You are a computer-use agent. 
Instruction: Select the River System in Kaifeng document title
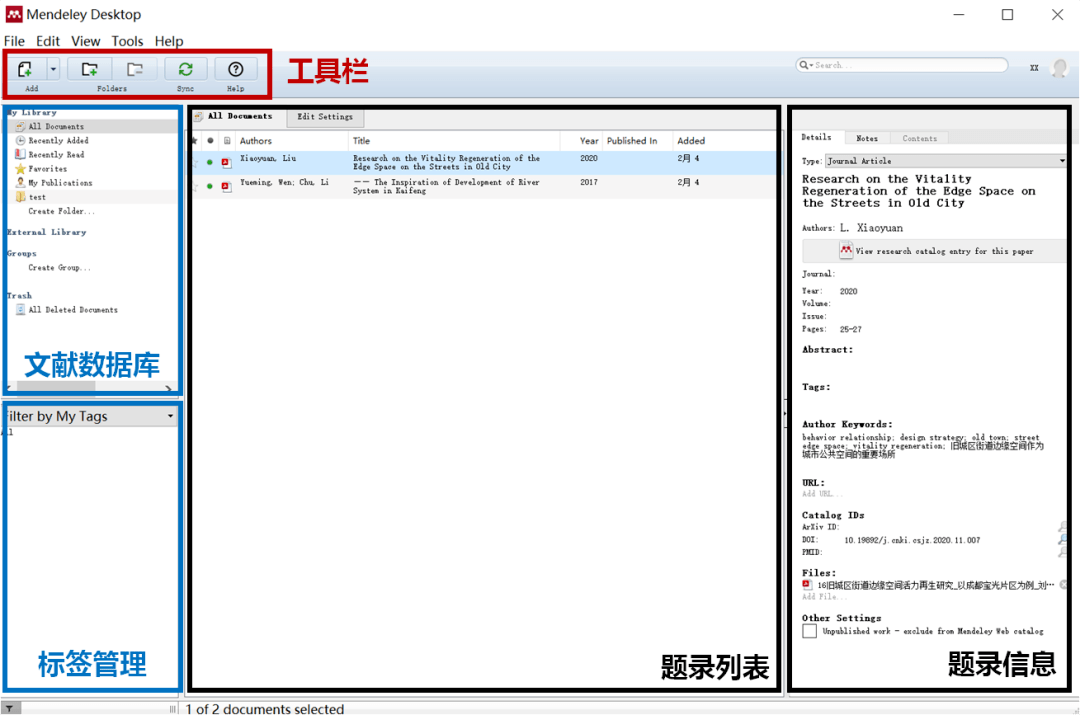[446, 187]
